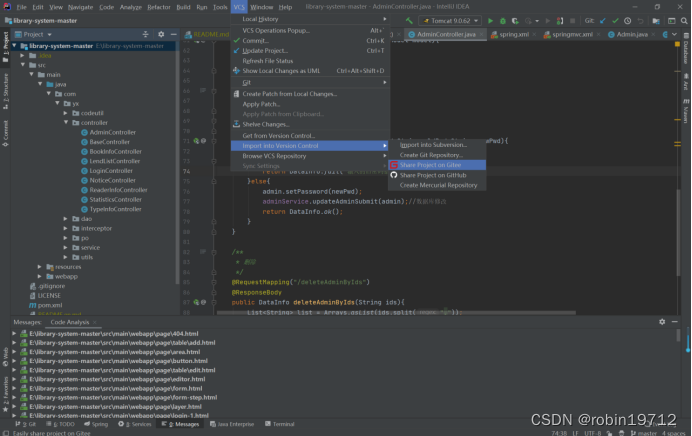Close the AdminController.java tab
Viewport: 692px width, 436px height.
(481, 34)
